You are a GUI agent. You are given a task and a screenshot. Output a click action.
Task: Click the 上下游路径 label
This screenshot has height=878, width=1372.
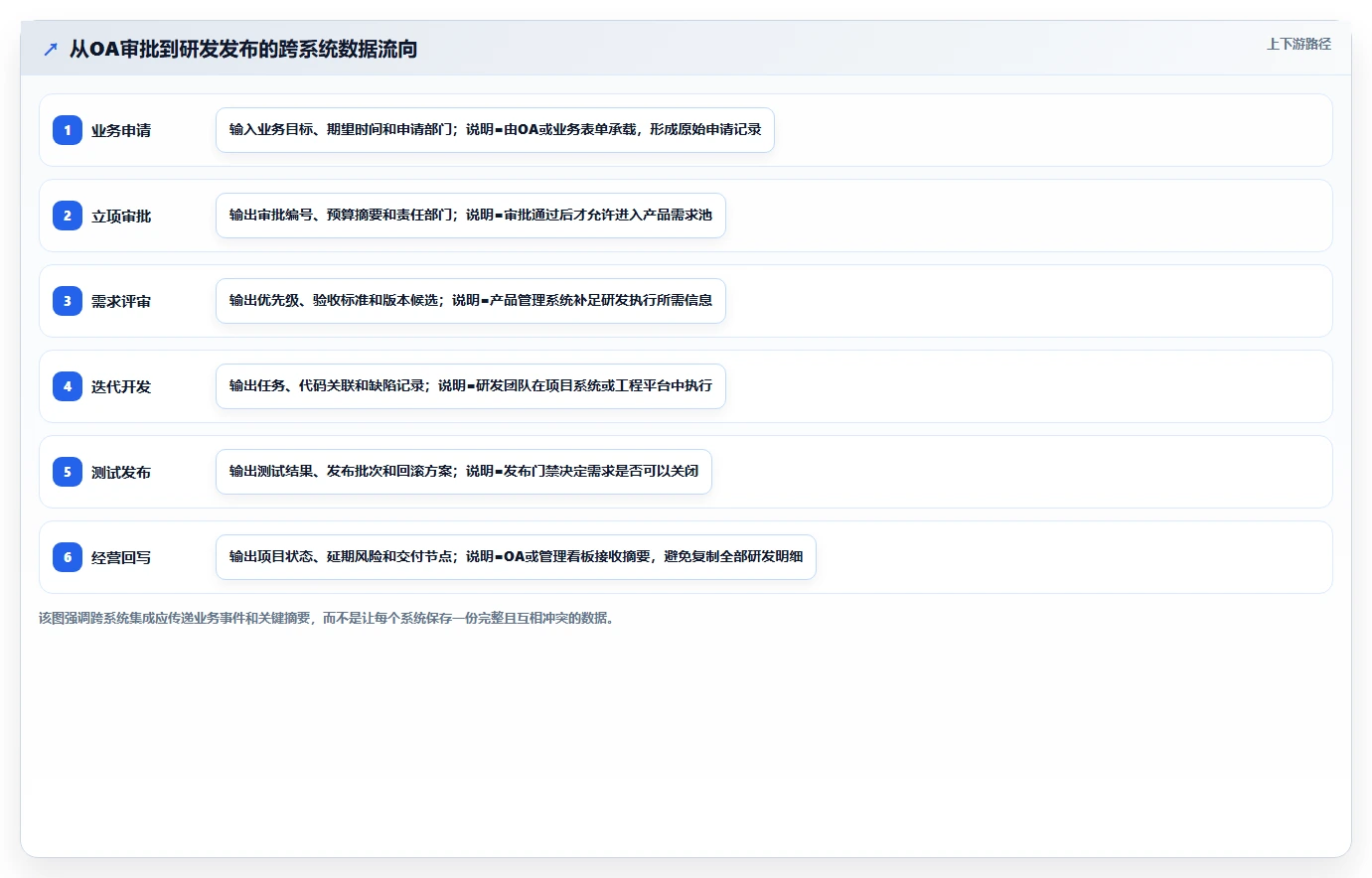1298,44
